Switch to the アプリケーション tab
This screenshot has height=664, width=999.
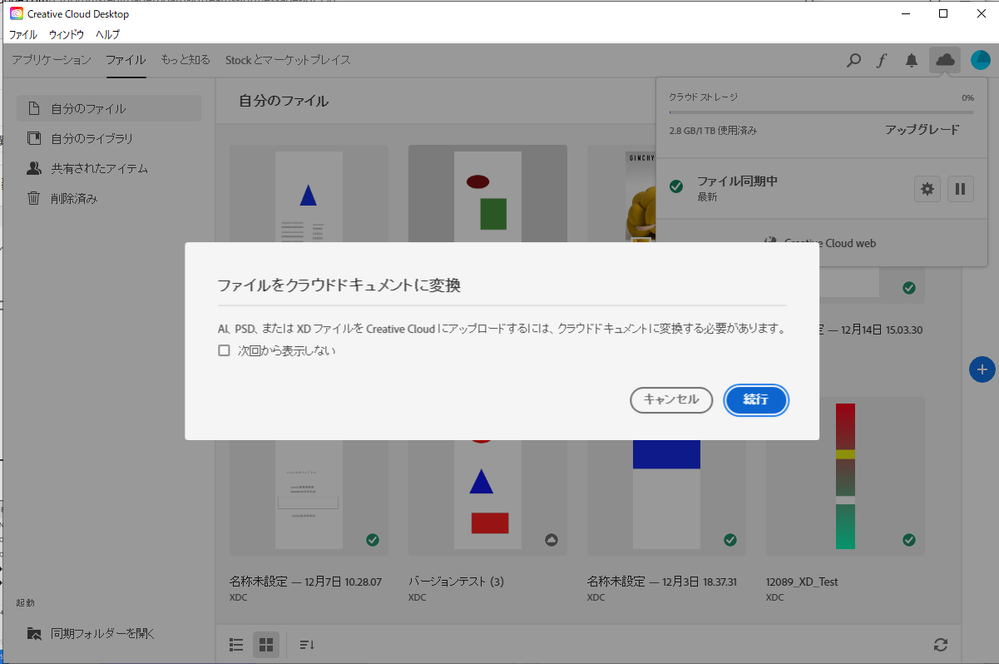coord(49,60)
